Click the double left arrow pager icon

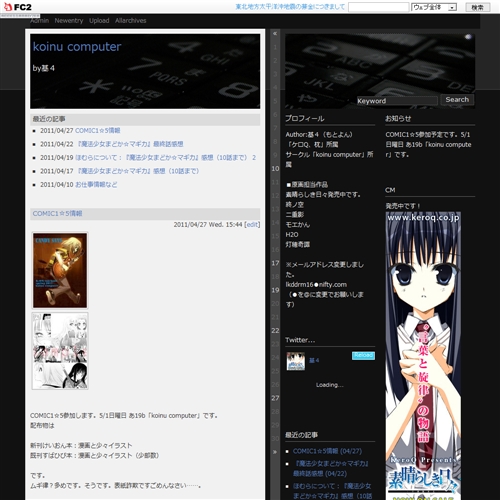coord(275,33)
